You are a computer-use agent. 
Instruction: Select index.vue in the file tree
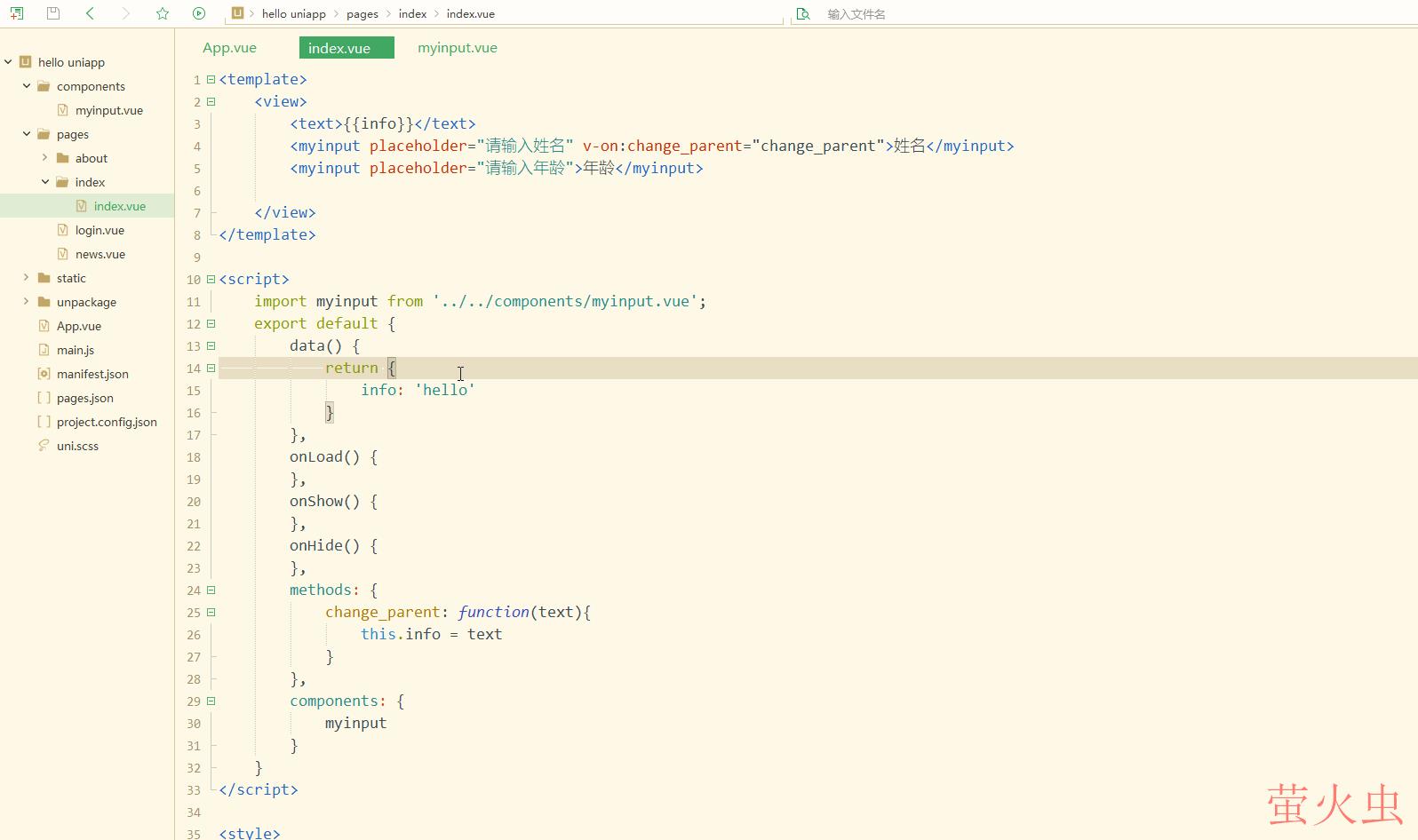120,206
